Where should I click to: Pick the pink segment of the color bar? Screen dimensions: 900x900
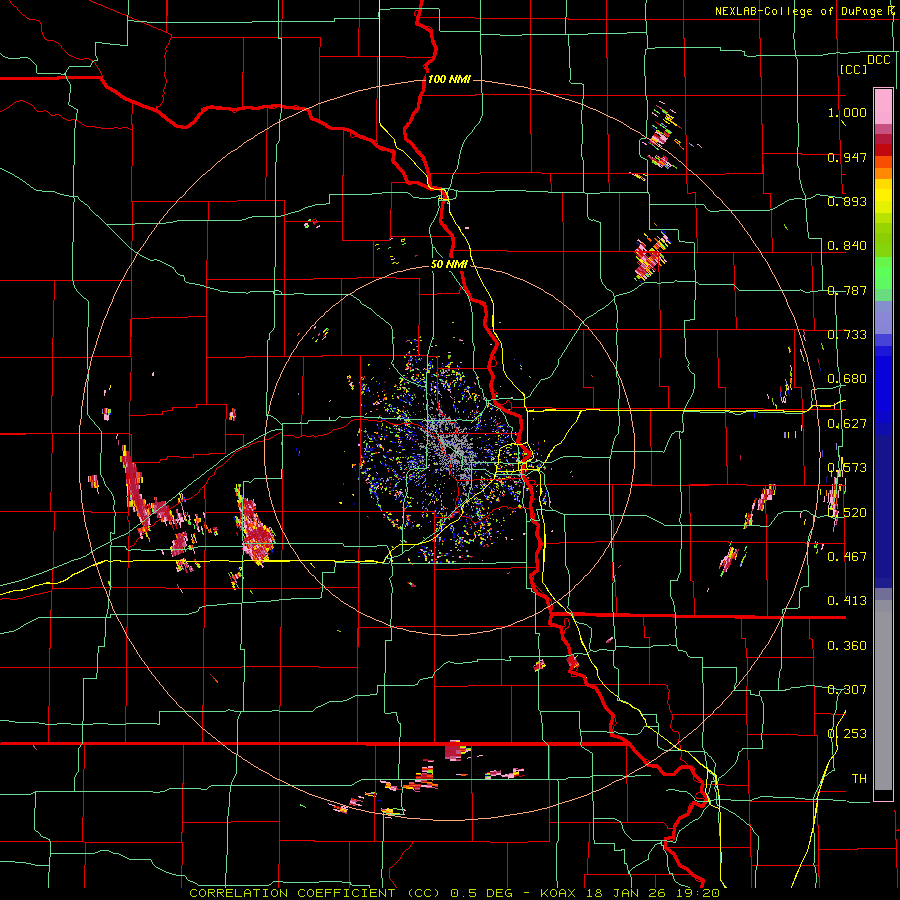click(883, 106)
